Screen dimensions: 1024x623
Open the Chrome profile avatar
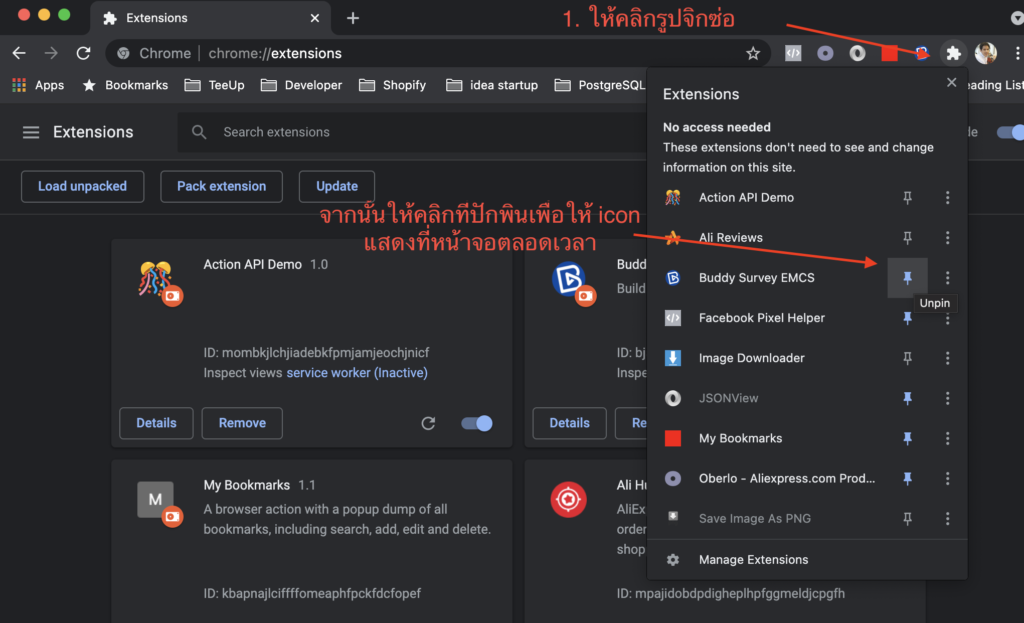click(985, 53)
